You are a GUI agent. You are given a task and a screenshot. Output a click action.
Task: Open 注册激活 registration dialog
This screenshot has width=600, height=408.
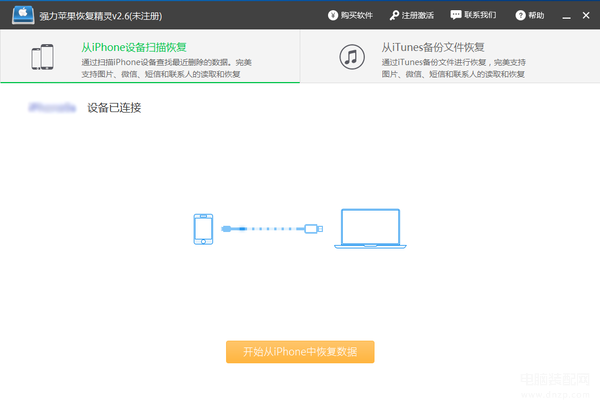[x=412, y=15]
